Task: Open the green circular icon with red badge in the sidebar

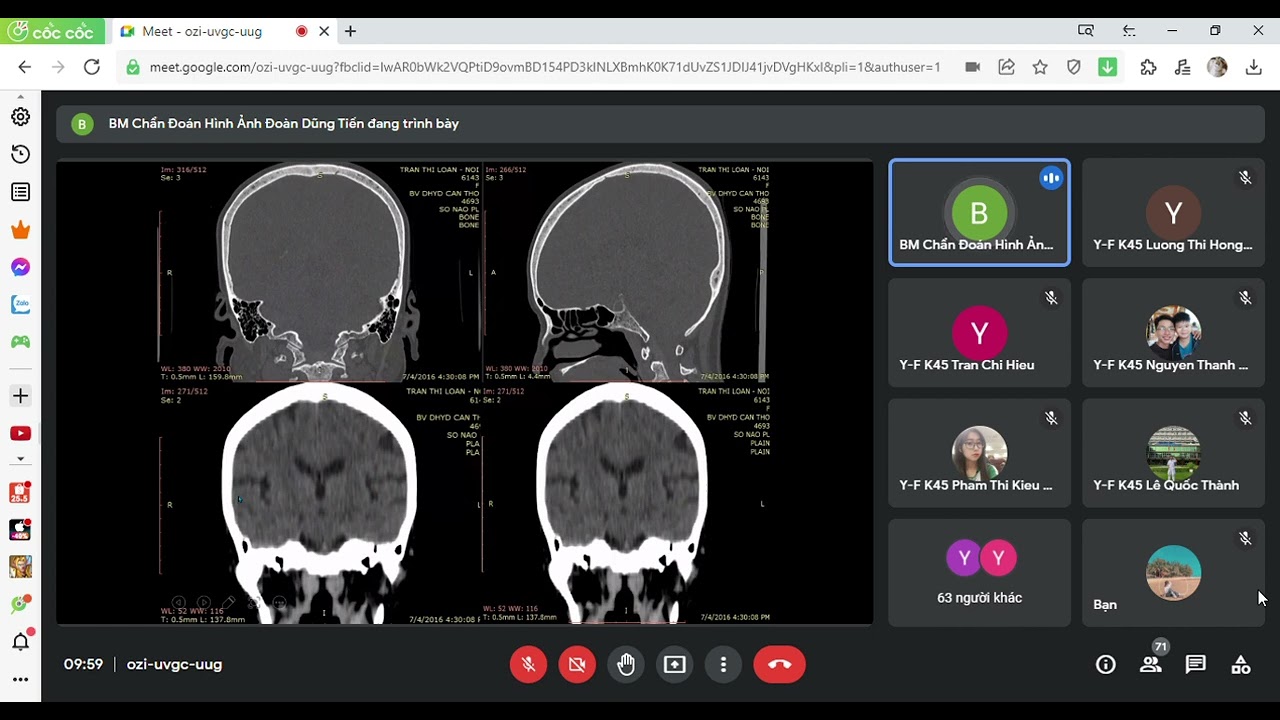Action: [20, 604]
